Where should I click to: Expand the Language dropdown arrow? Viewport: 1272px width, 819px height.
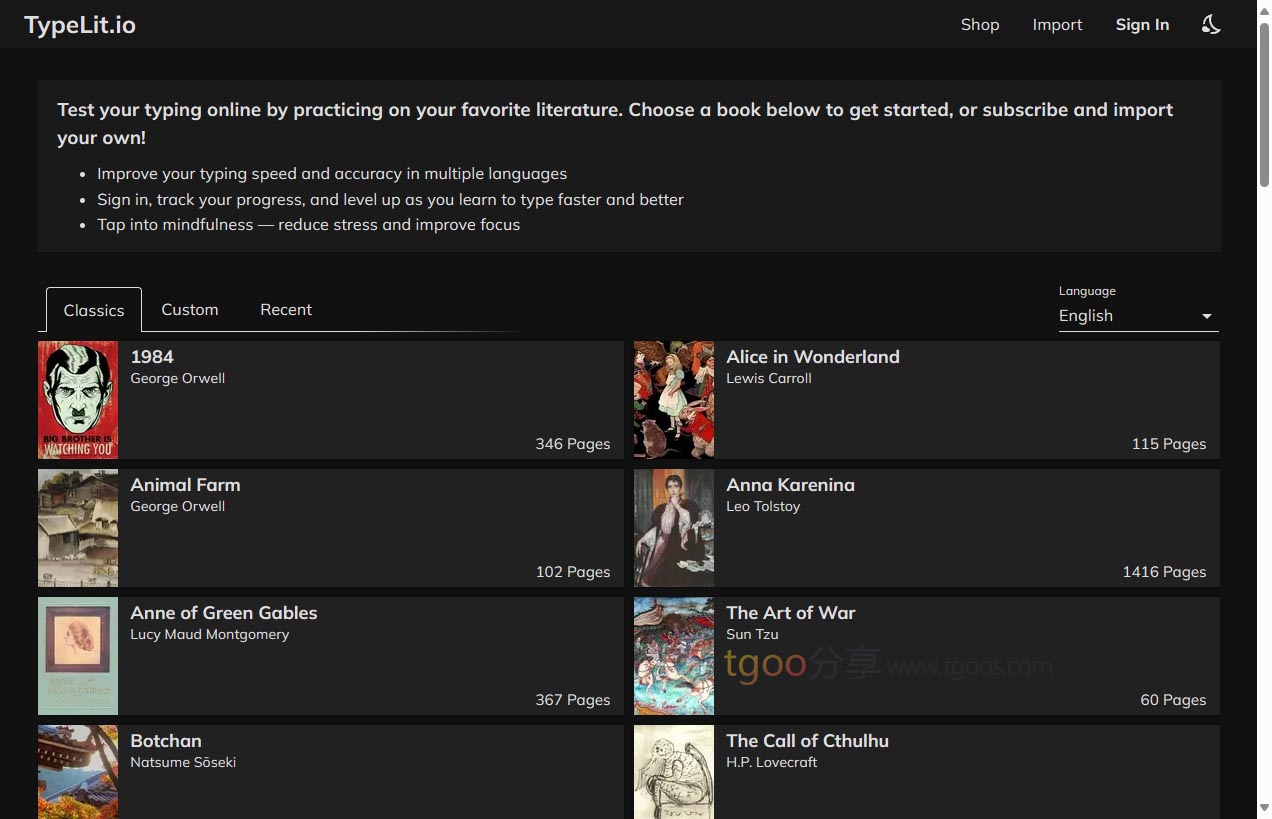(1206, 316)
